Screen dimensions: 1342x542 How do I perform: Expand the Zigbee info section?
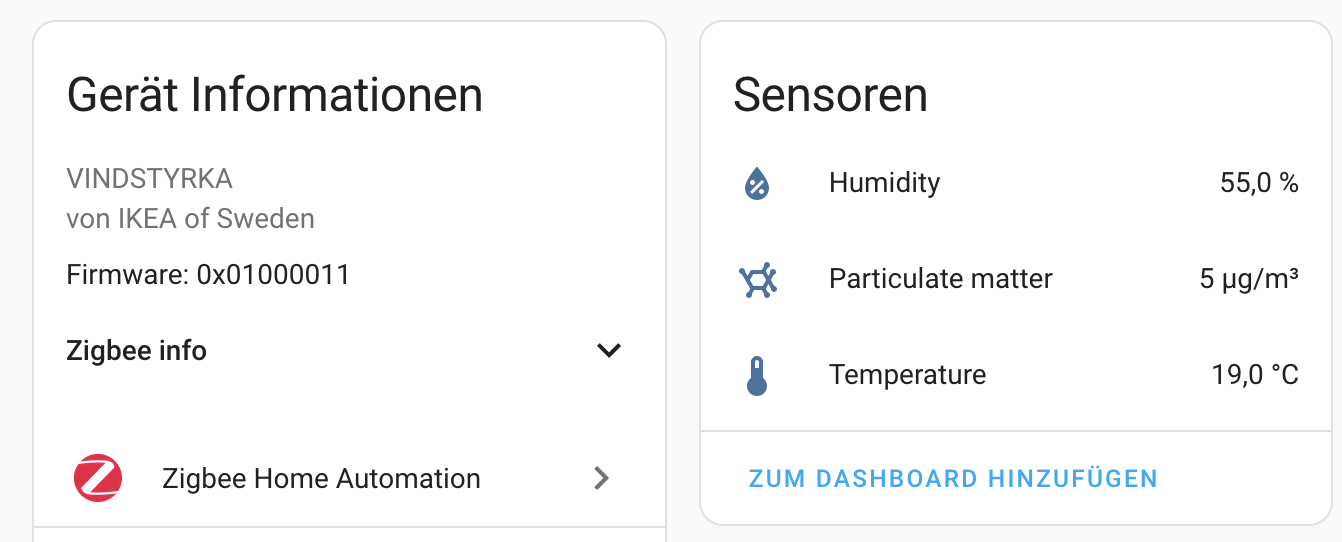[x=137, y=351]
